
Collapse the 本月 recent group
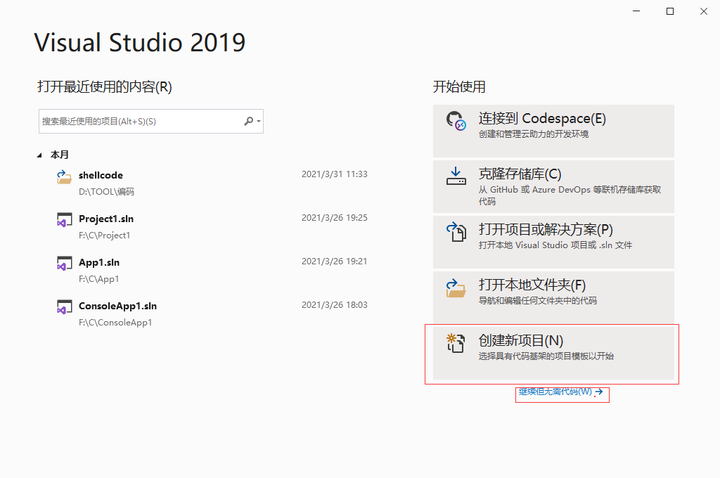pyautogui.click(x=39, y=155)
